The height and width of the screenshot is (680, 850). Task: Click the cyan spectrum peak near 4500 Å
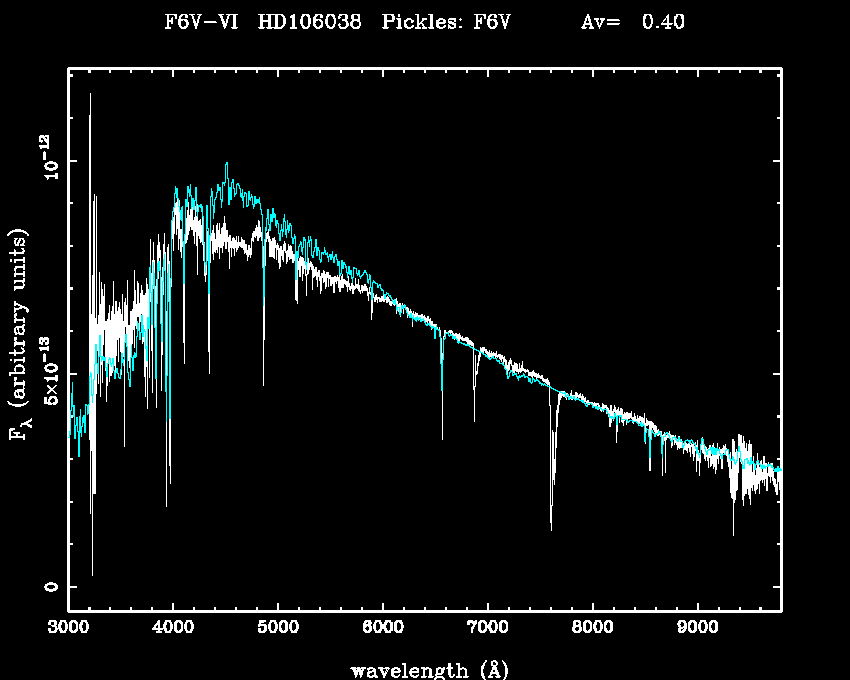coord(227,166)
